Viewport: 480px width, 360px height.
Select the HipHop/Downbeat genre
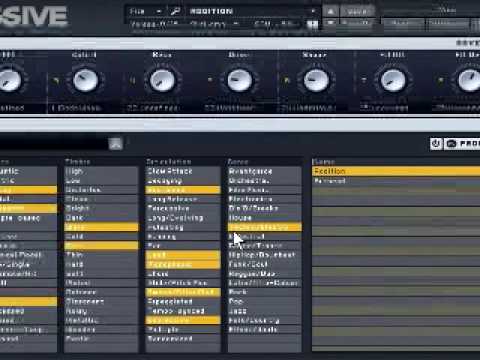coord(265,255)
